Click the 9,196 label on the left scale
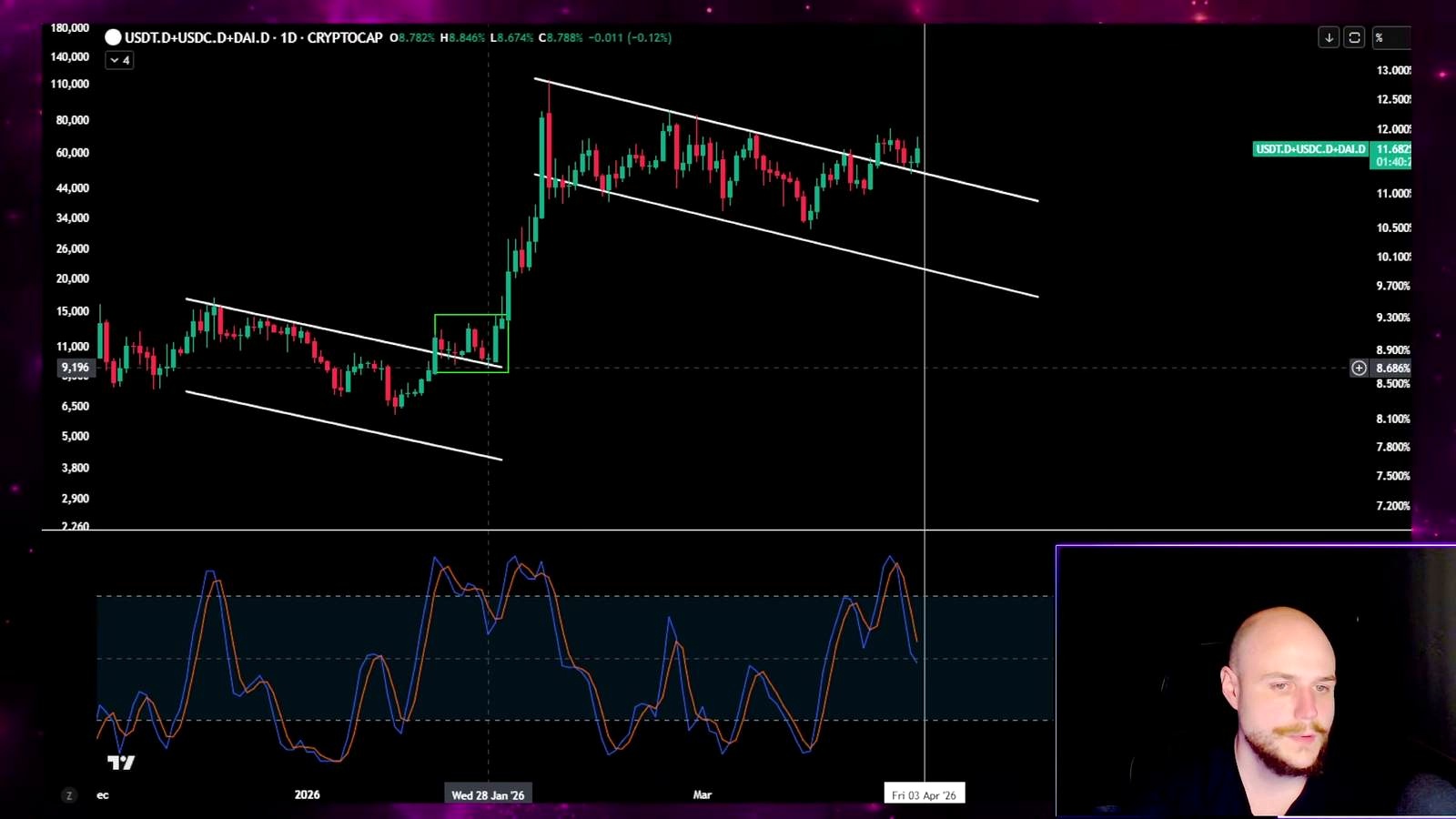The width and height of the screenshot is (1456, 819). click(75, 368)
